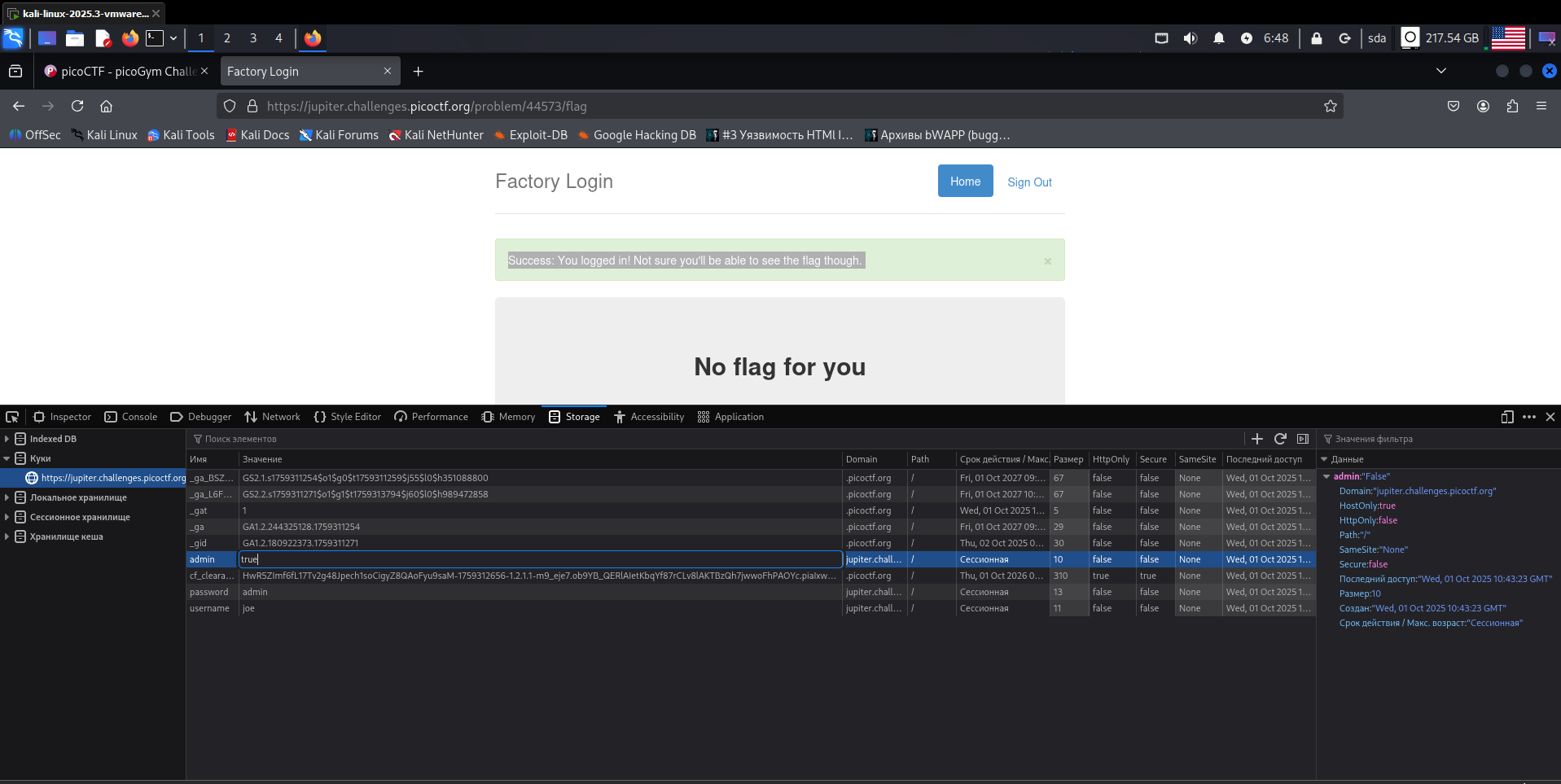Toggle the storage sidebar panel icon

click(1303, 439)
